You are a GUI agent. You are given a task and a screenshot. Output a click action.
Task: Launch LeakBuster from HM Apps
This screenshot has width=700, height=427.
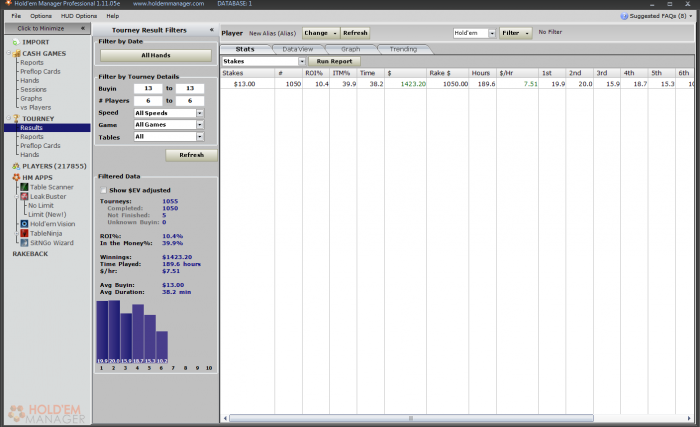tap(47, 196)
